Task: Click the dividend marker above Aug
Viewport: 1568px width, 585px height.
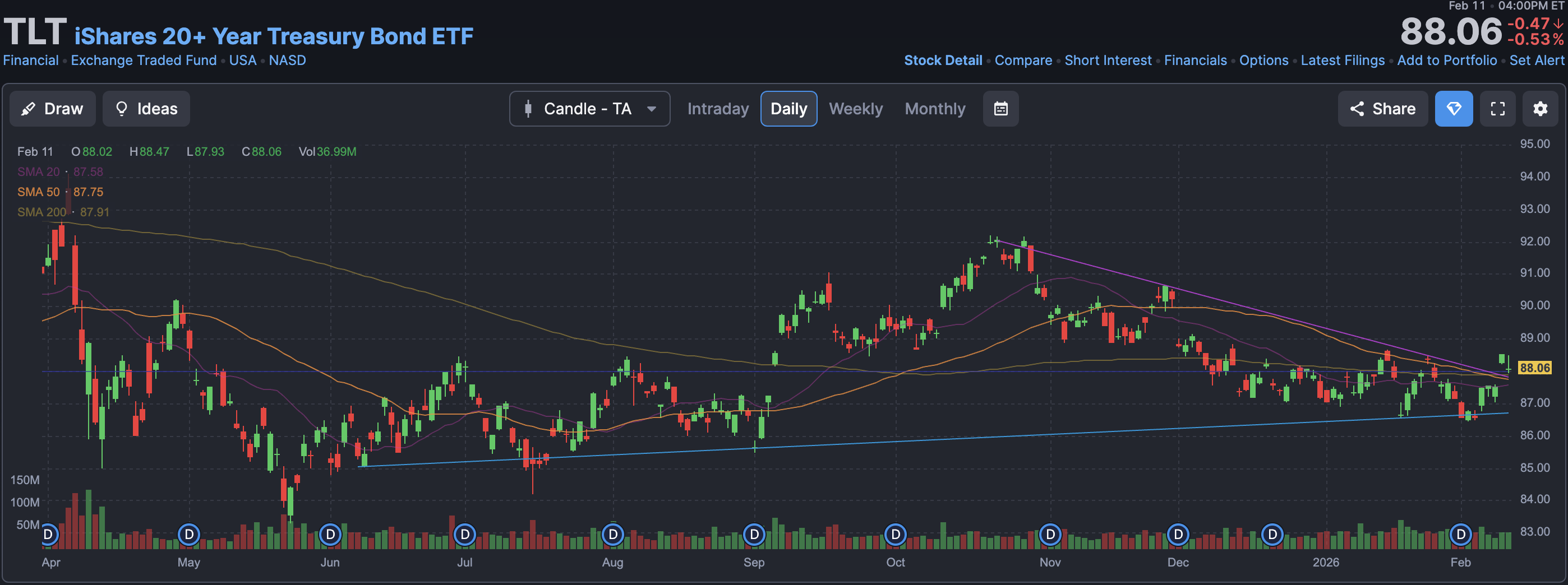Action: (613, 535)
